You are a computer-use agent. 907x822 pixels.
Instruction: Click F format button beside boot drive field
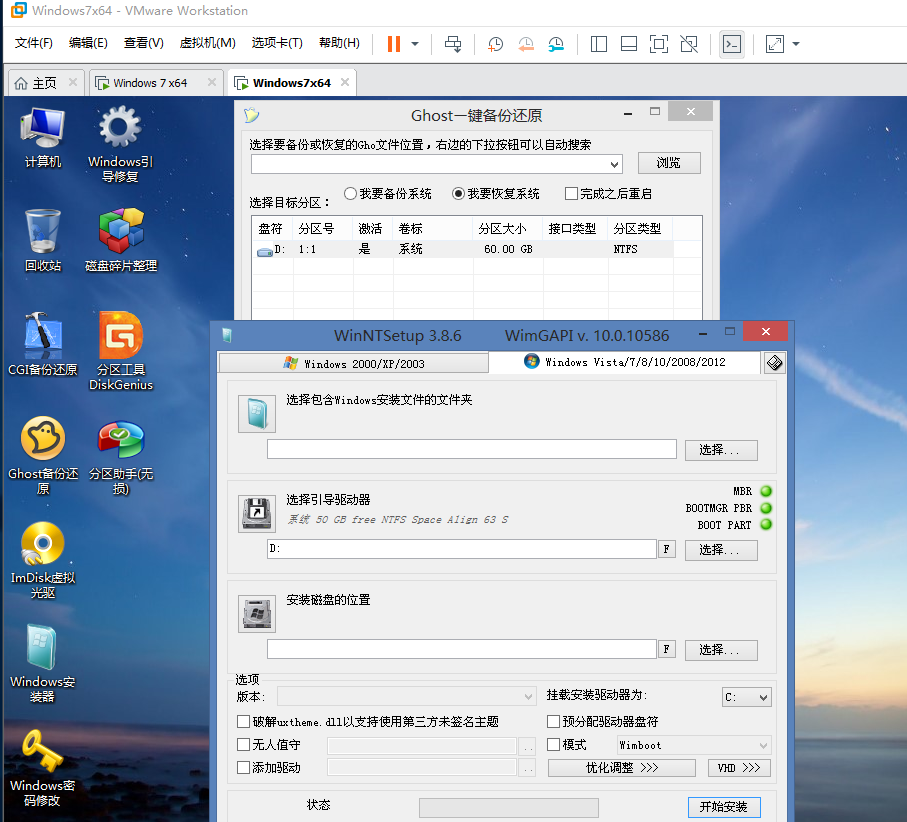coord(666,549)
